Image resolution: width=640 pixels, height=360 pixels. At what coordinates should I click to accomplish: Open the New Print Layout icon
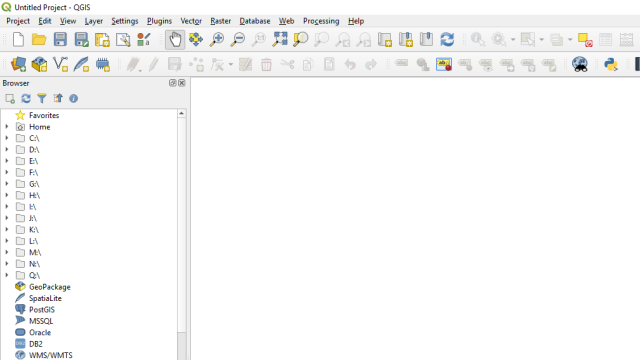coord(102,40)
